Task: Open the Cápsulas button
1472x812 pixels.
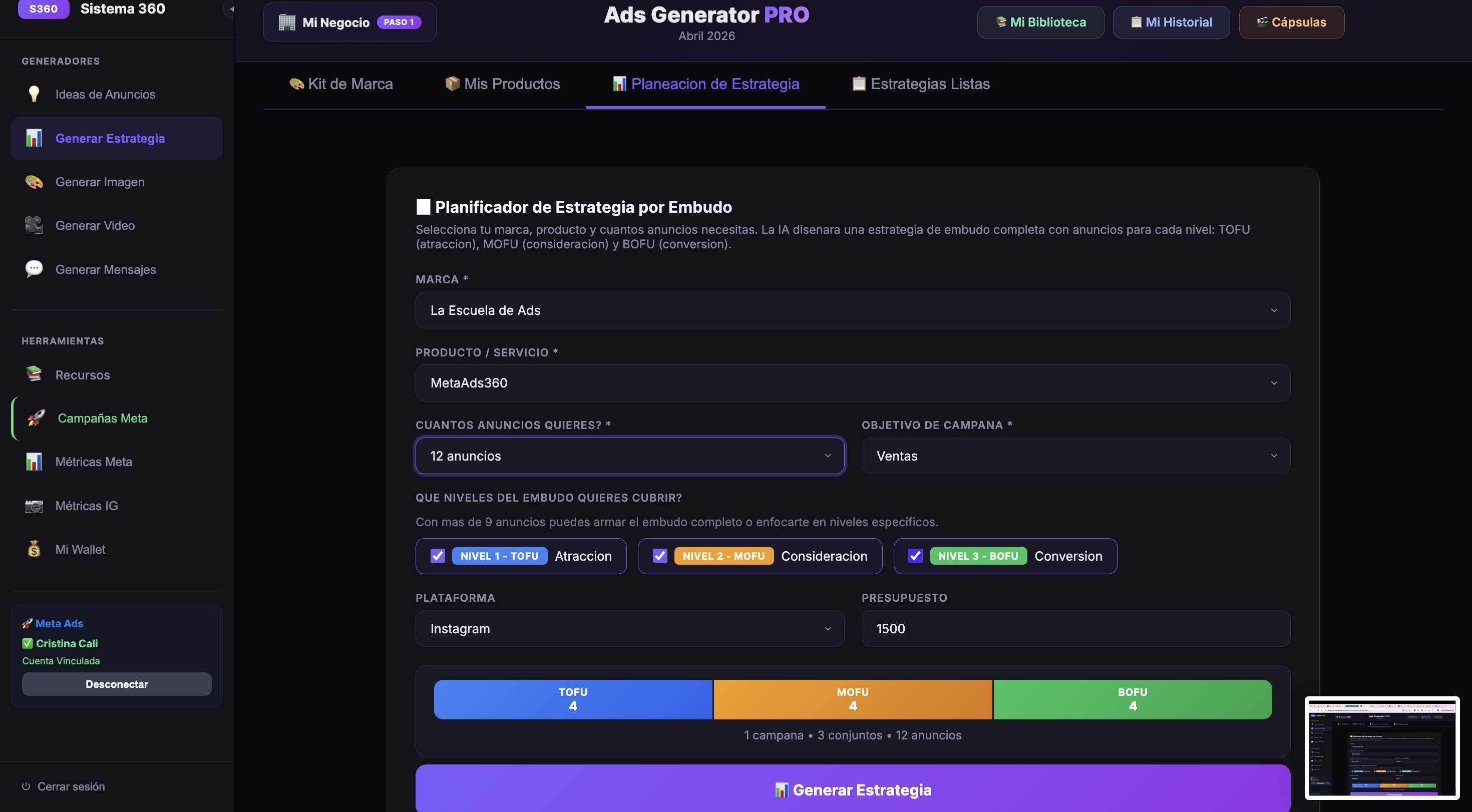Action: tap(1291, 23)
